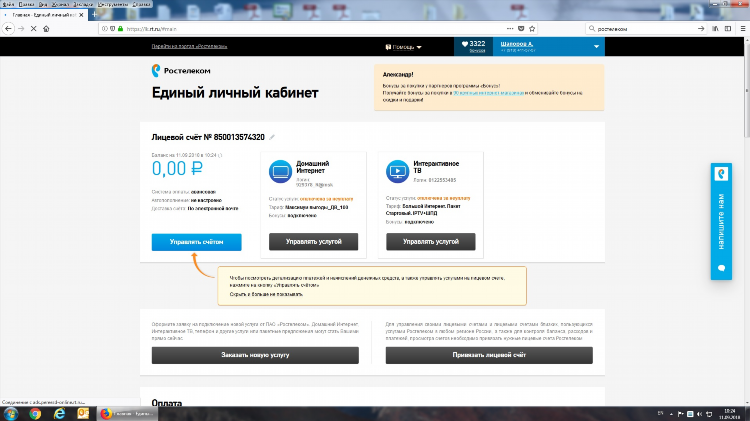Image resolution: width=750 pixels, height=421 pixels.
Task: Toggle the Firefox sidebar icon
Action: pyautogui.click(x=728, y=29)
